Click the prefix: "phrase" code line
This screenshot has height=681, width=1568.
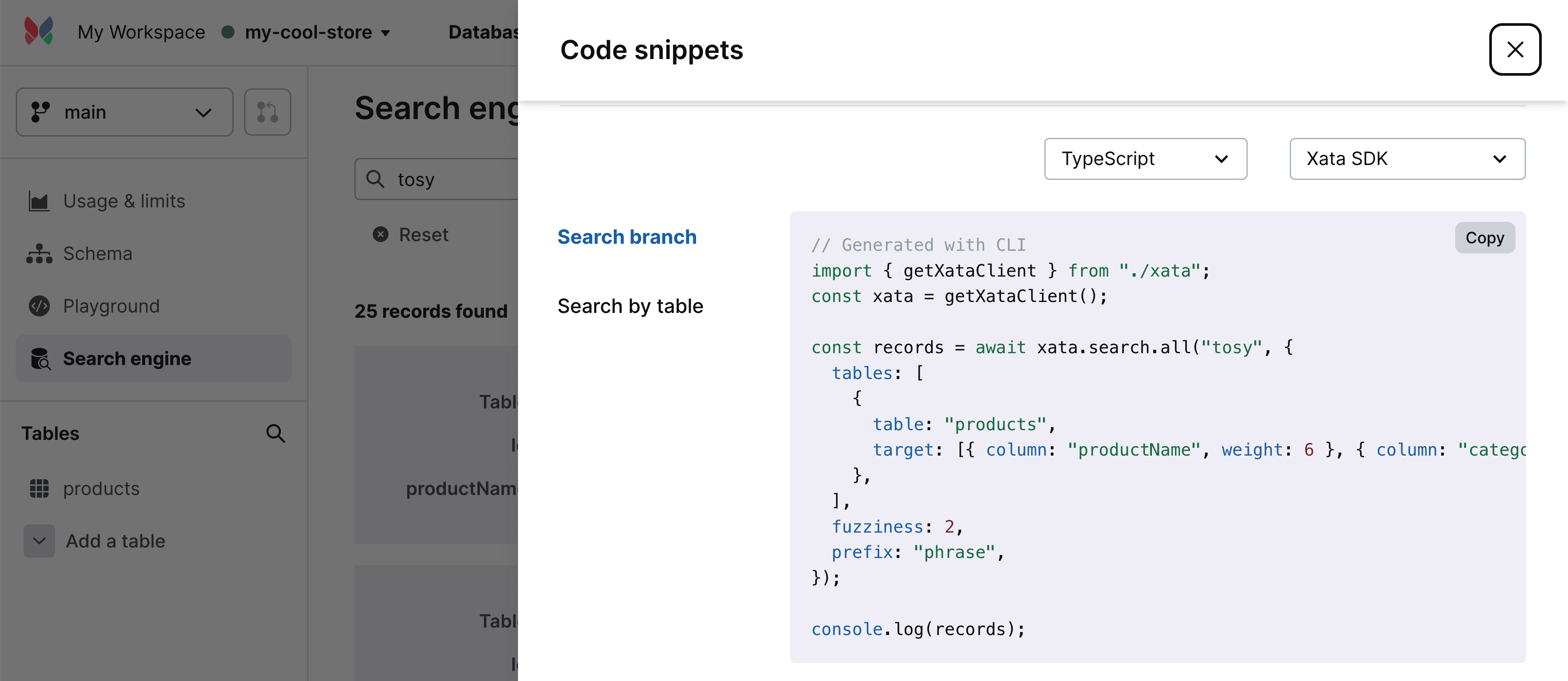pos(918,552)
